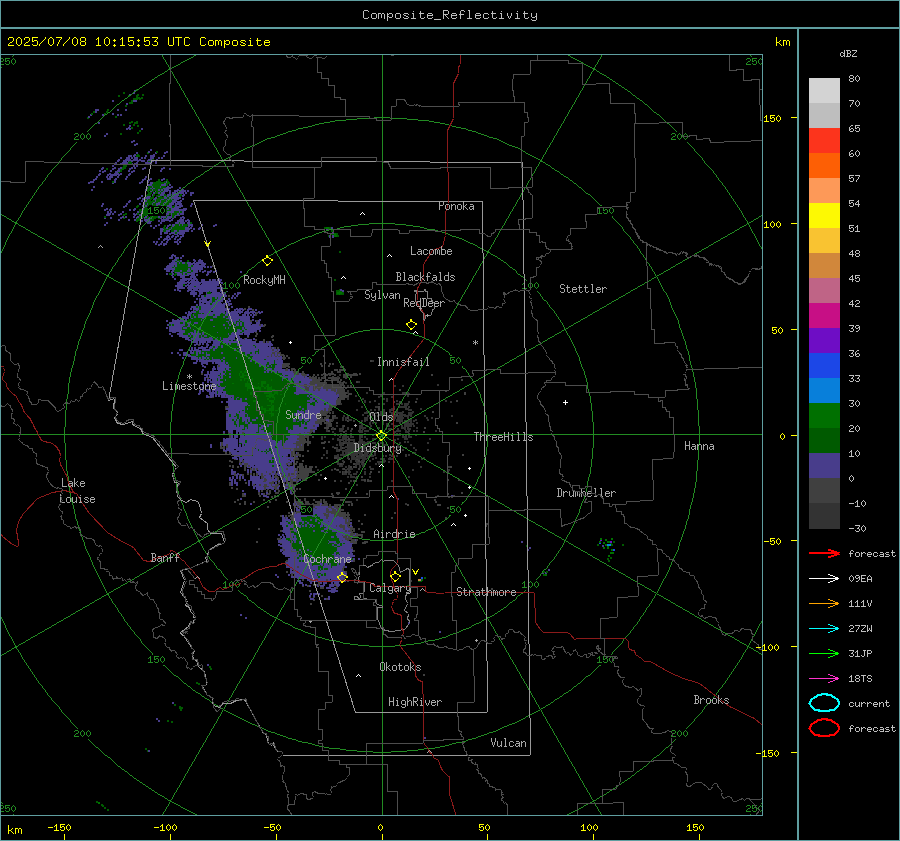Click the Blackfalds town label

(x=425, y=277)
